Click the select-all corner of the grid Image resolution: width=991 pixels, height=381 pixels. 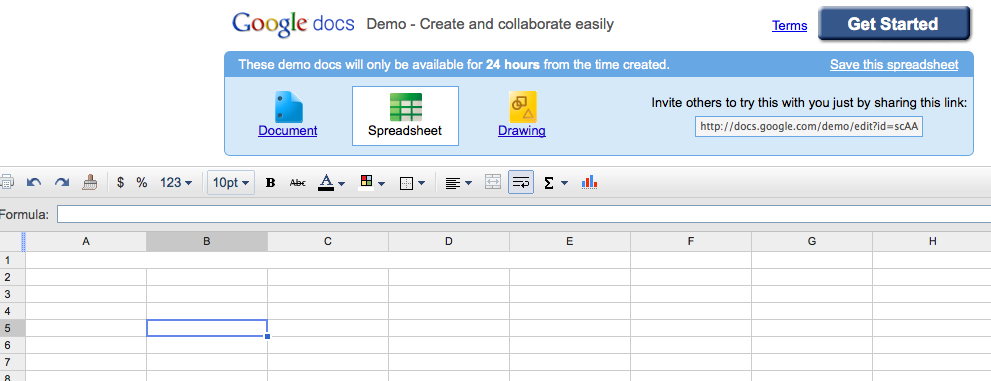tap(12, 241)
